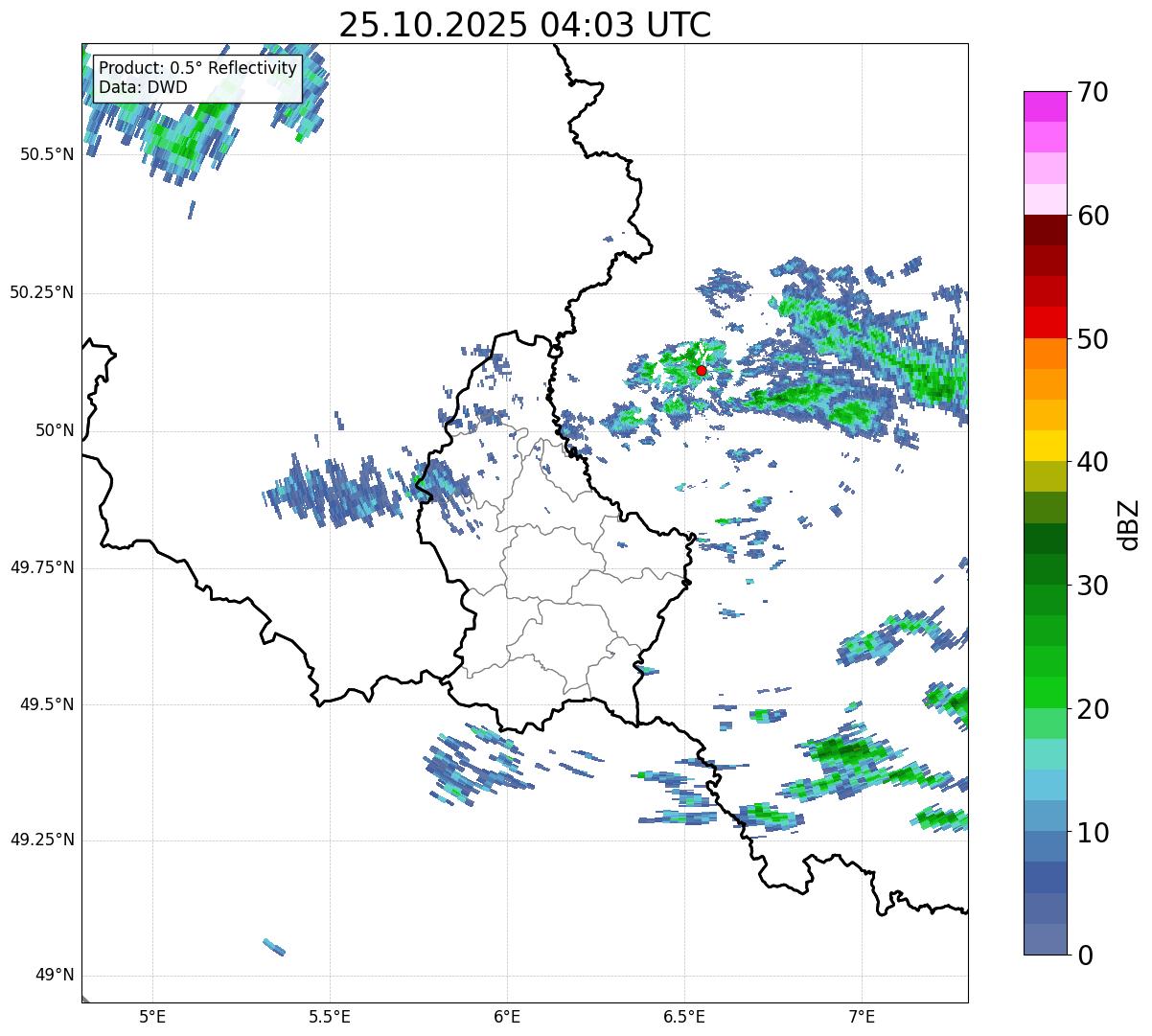
Task: Click the colorbar tick value 40
Action: click(x=1092, y=462)
